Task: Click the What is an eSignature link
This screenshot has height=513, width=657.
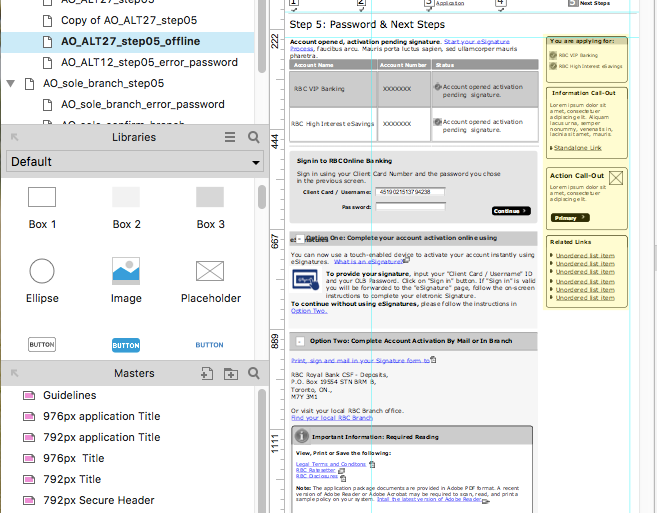Action: pyautogui.click(x=368, y=262)
